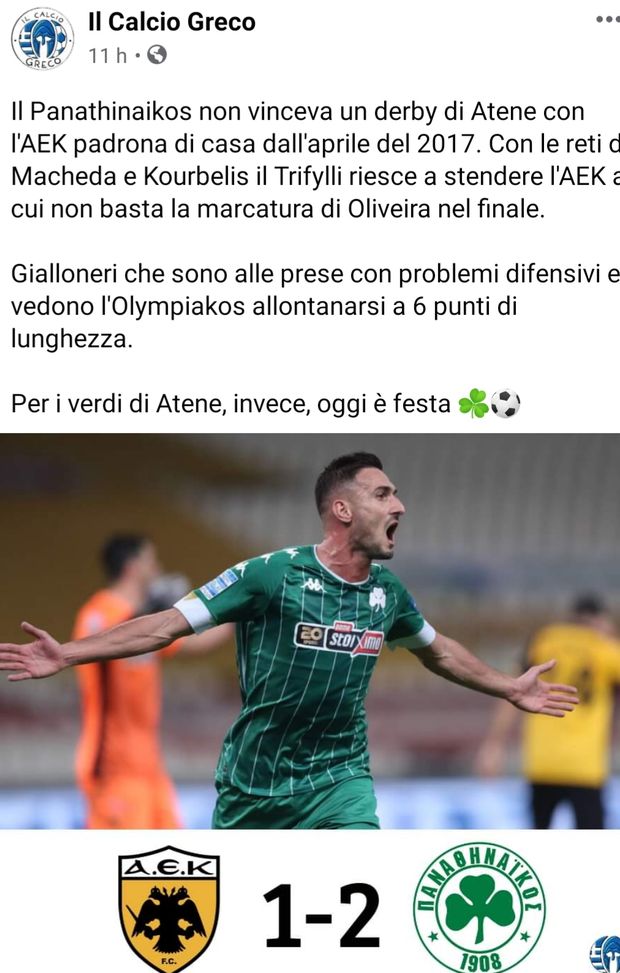This screenshot has width=620, height=973.
Task: Click the shamrock emoji after festa
Action: (x=473, y=404)
